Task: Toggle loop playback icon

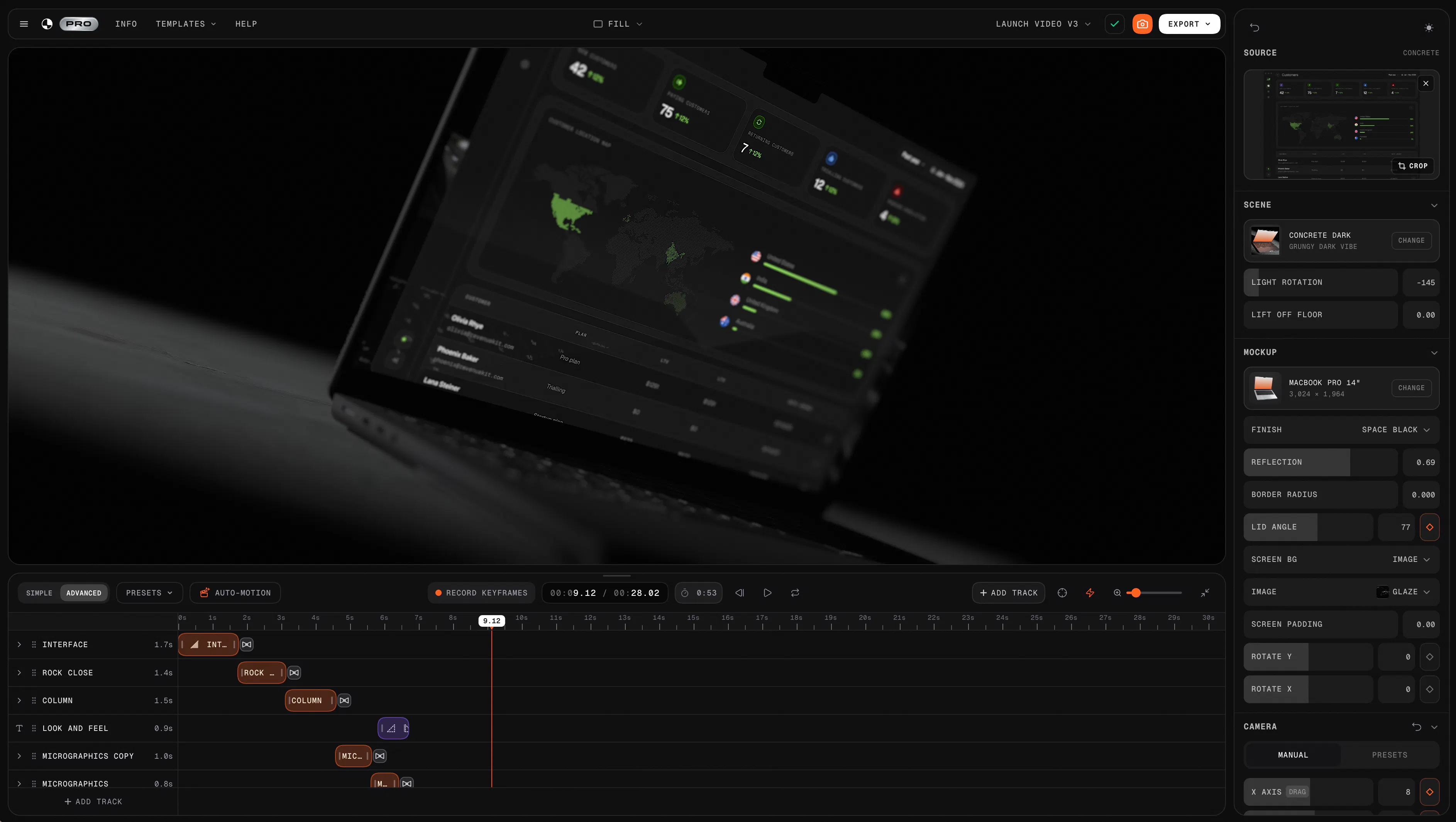Action: point(795,593)
